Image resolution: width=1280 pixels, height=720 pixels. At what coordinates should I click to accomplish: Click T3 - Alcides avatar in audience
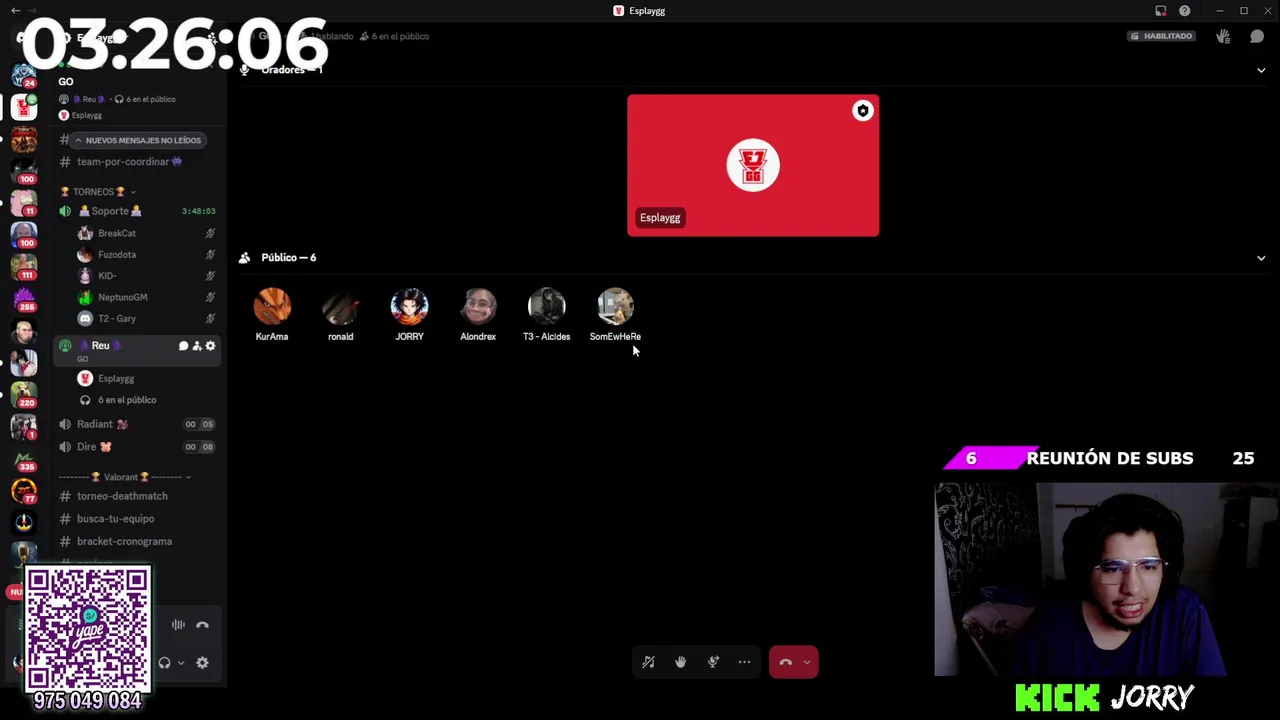pyautogui.click(x=546, y=307)
